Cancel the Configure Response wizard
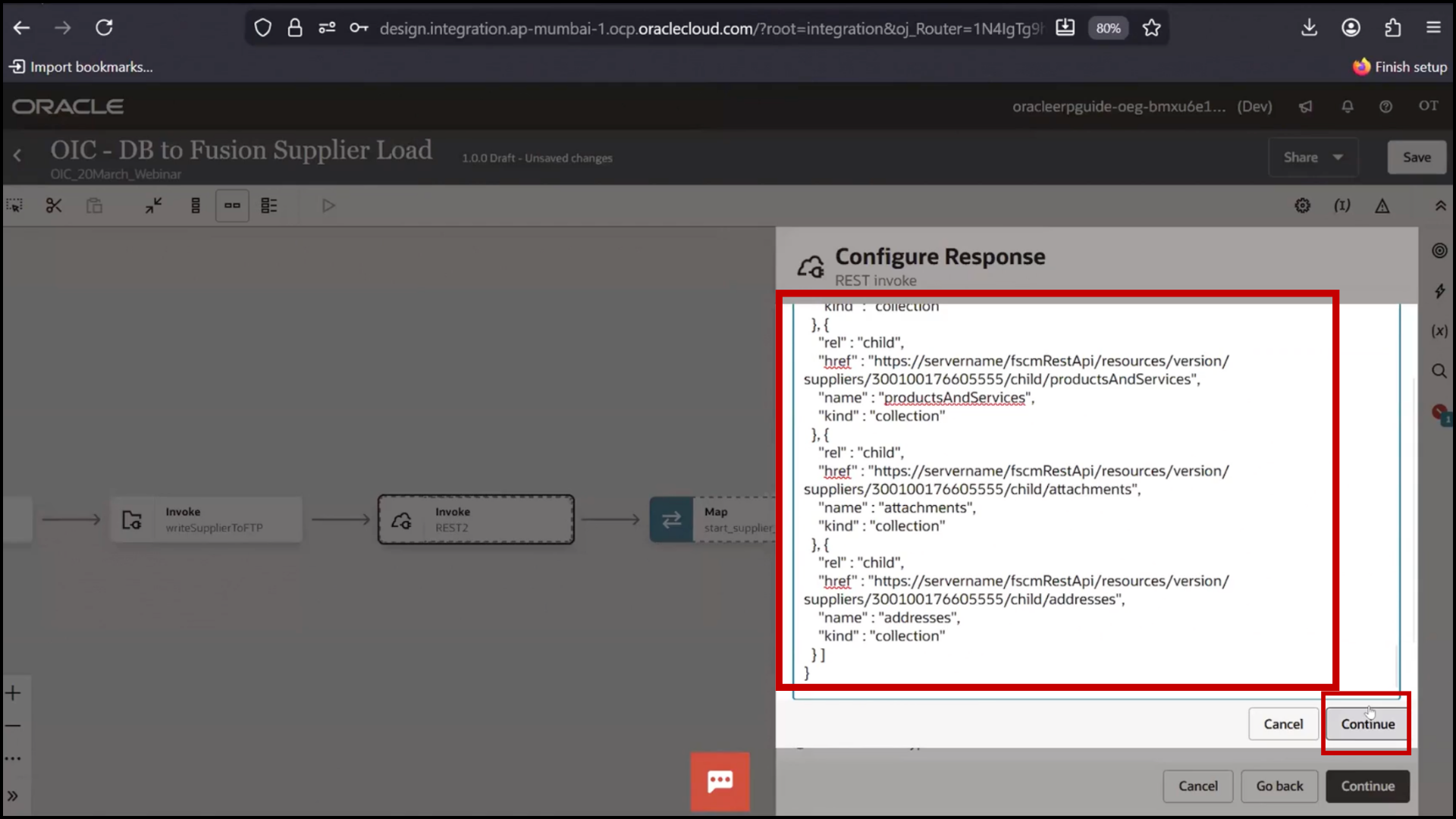Viewport: 1456px width, 819px height. [1197, 786]
